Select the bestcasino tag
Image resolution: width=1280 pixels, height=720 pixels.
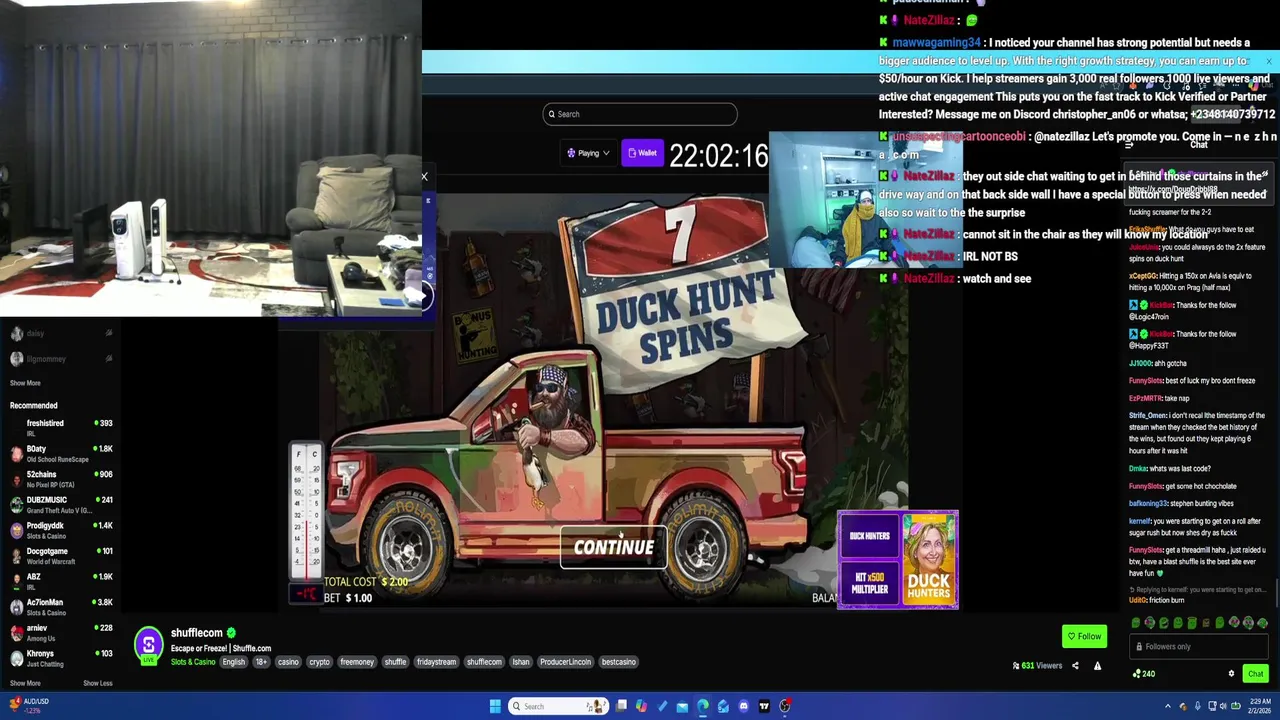click(618, 662)
